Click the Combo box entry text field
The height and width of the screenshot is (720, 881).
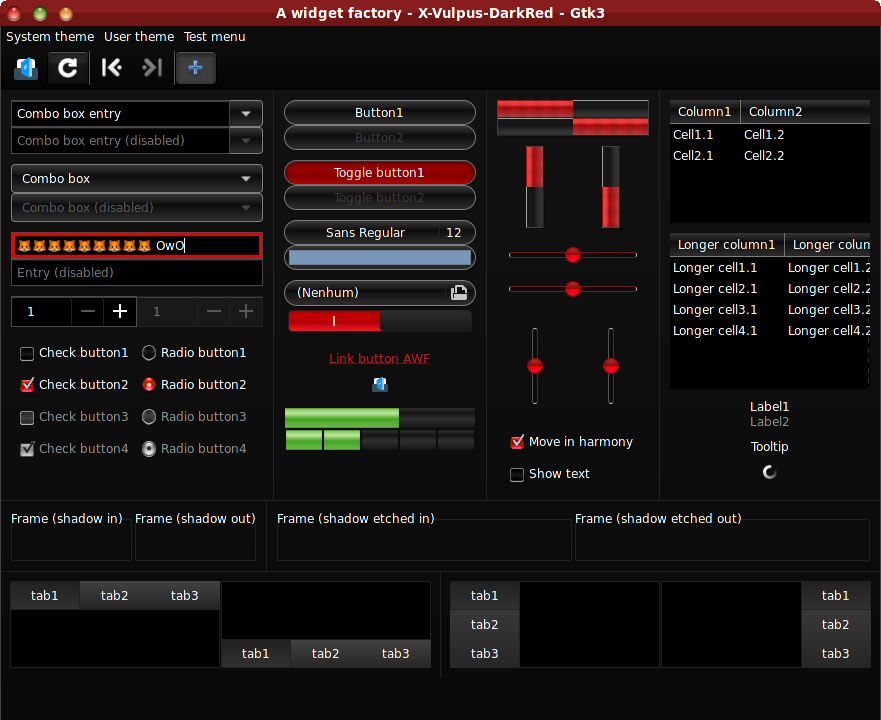point(120,114)
